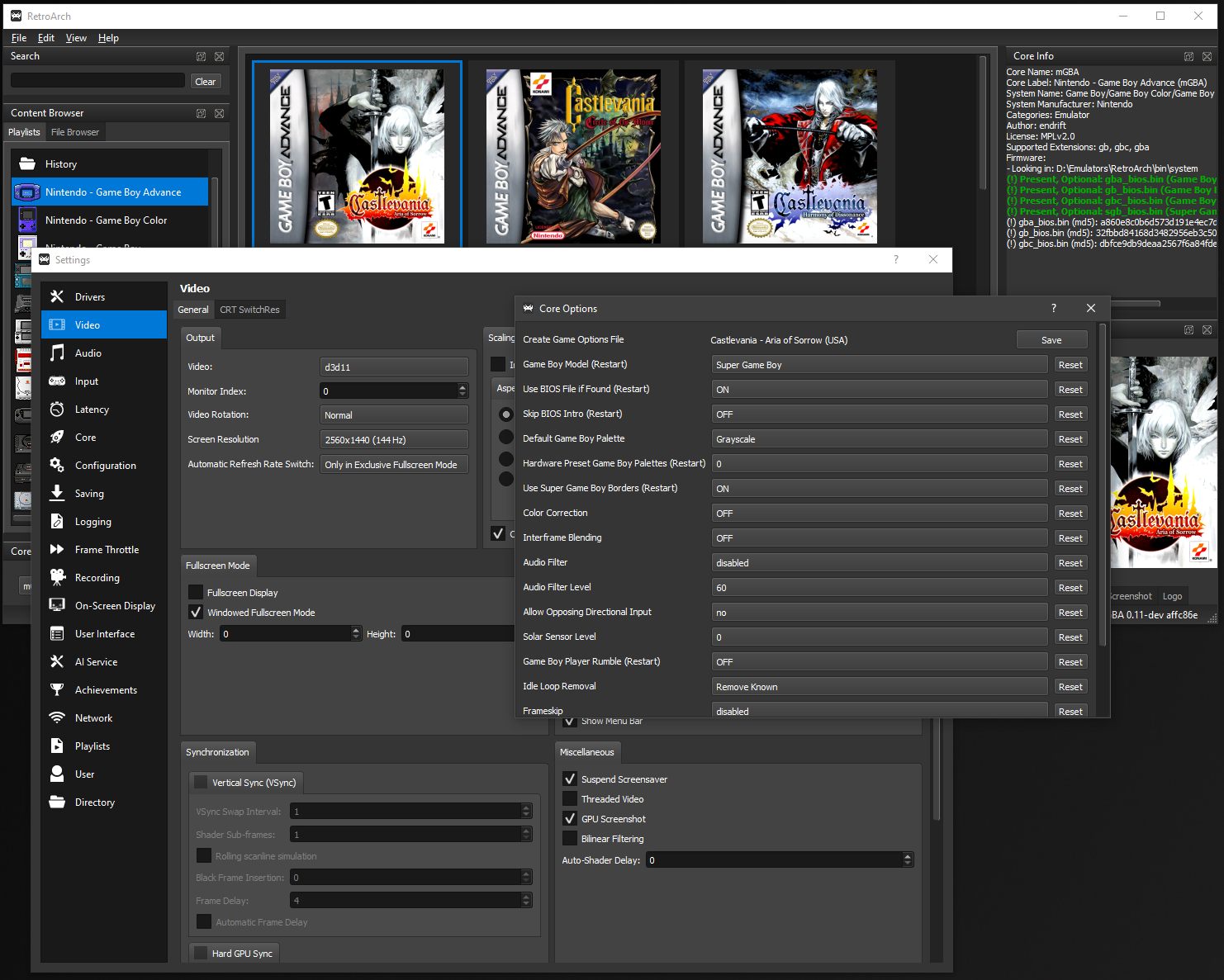The height and width of the screenshot is (980, 1224).
Task: Open the Game Boy Model dropdown
Action: point(879,365)
